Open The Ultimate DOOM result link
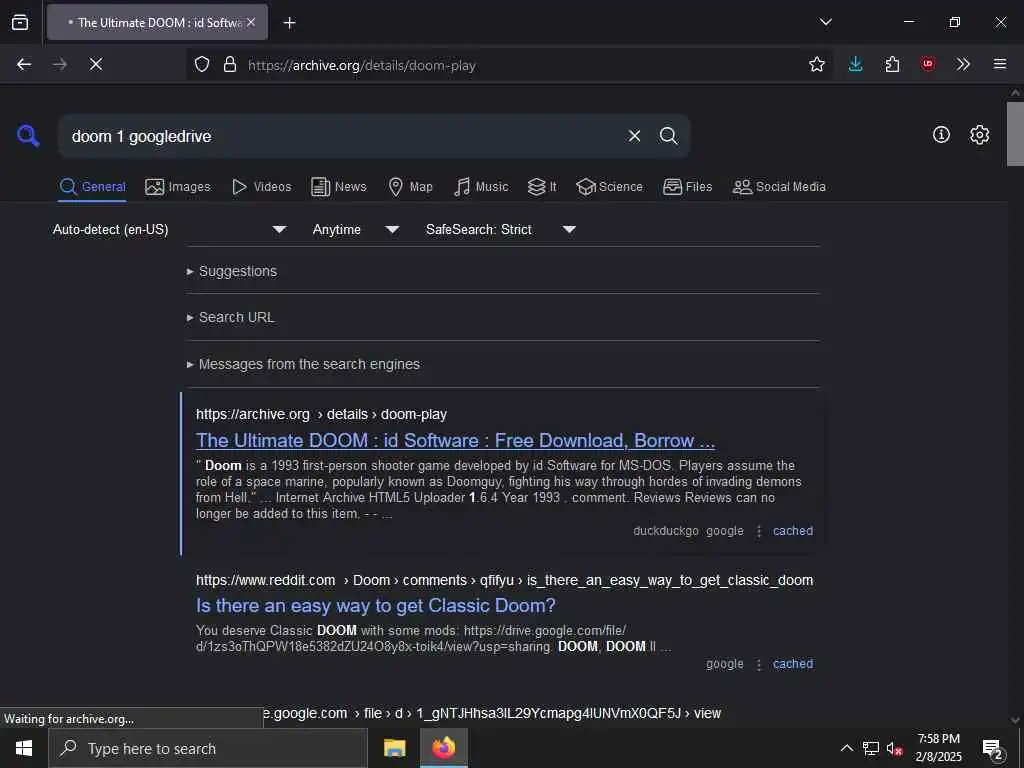 coord(455,441)
